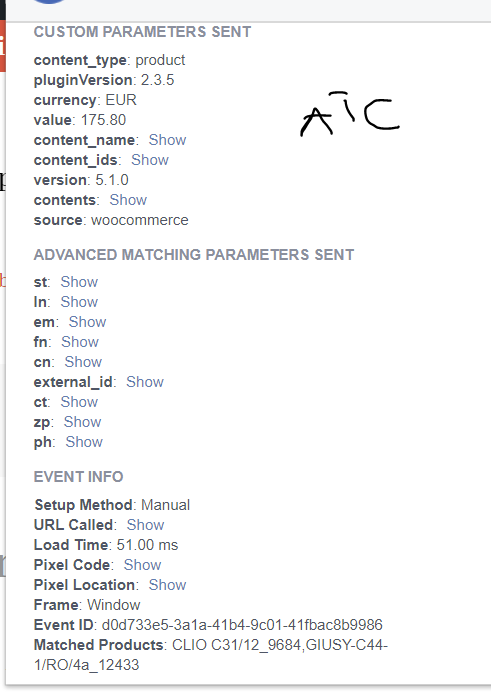Reveal the contents parameter value
Screen dimensions: 491x692
[x=128, y=200]
